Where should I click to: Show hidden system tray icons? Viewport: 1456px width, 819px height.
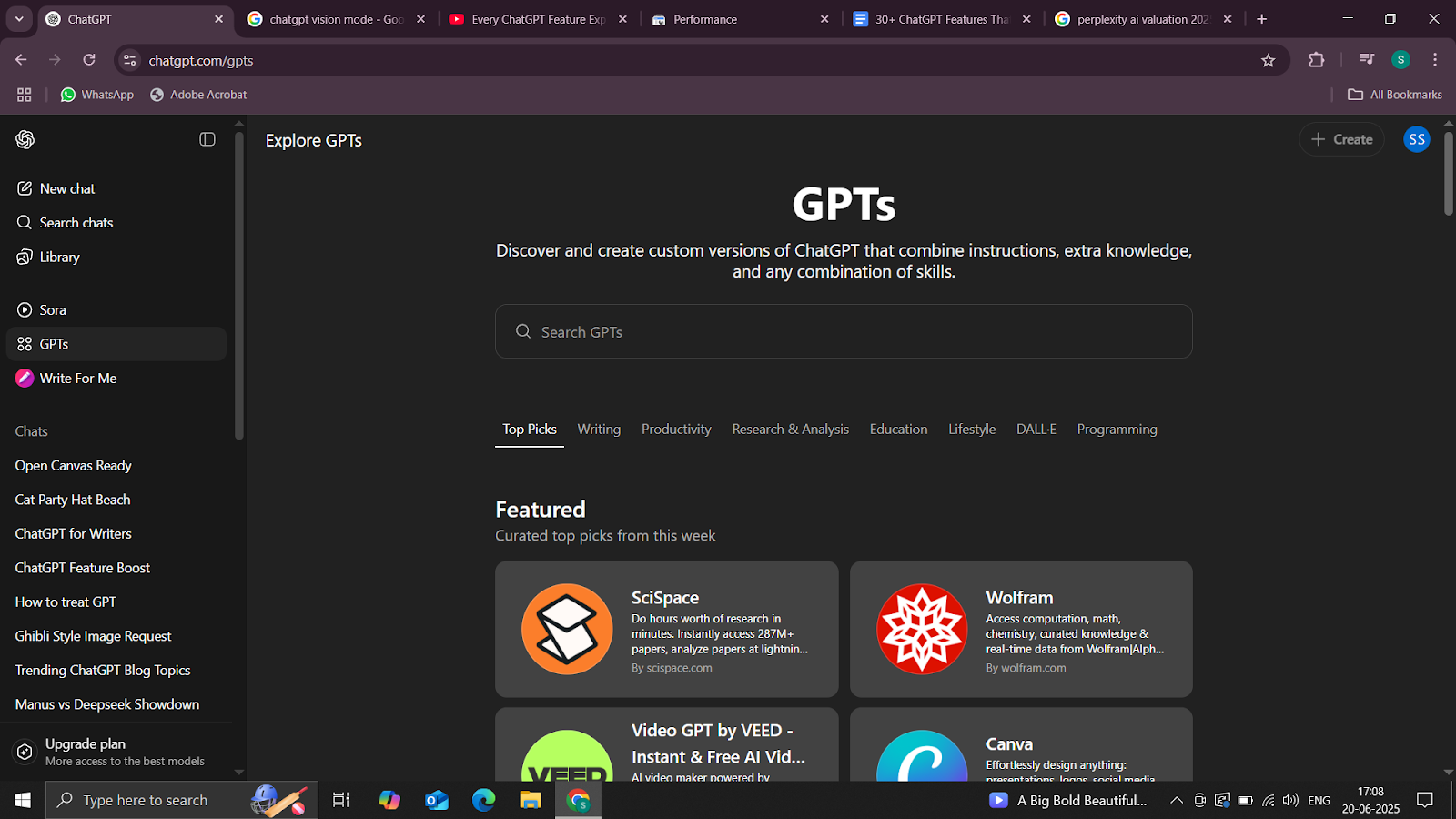pos(1177,800)
